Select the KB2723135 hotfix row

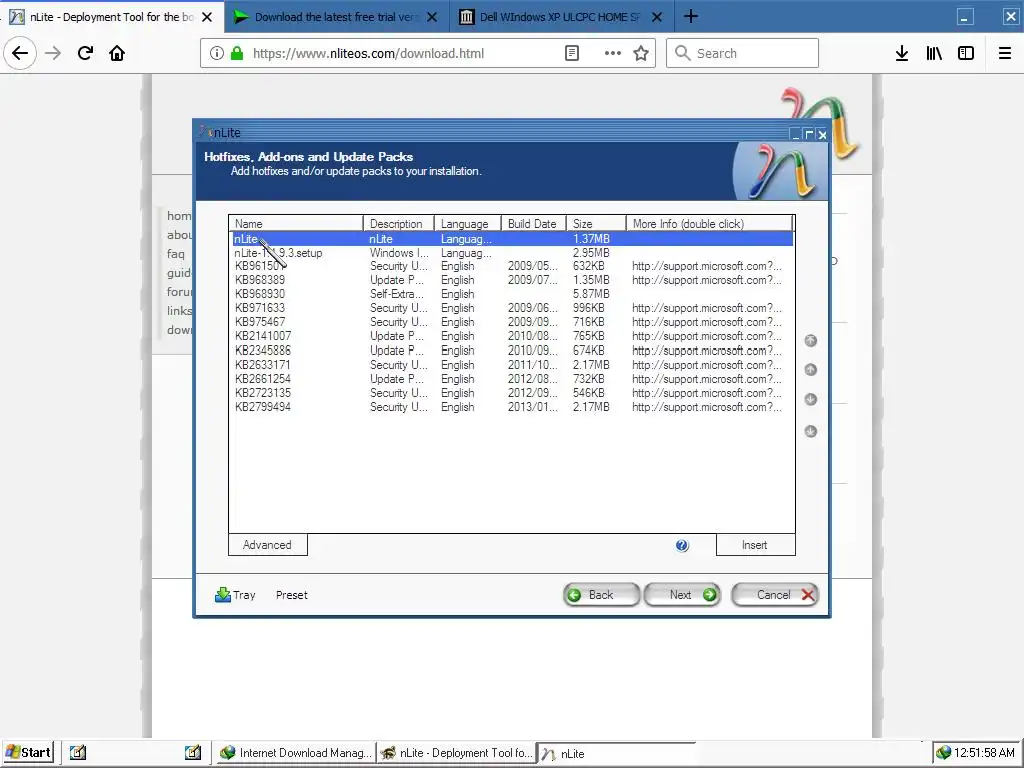point(511,392)
